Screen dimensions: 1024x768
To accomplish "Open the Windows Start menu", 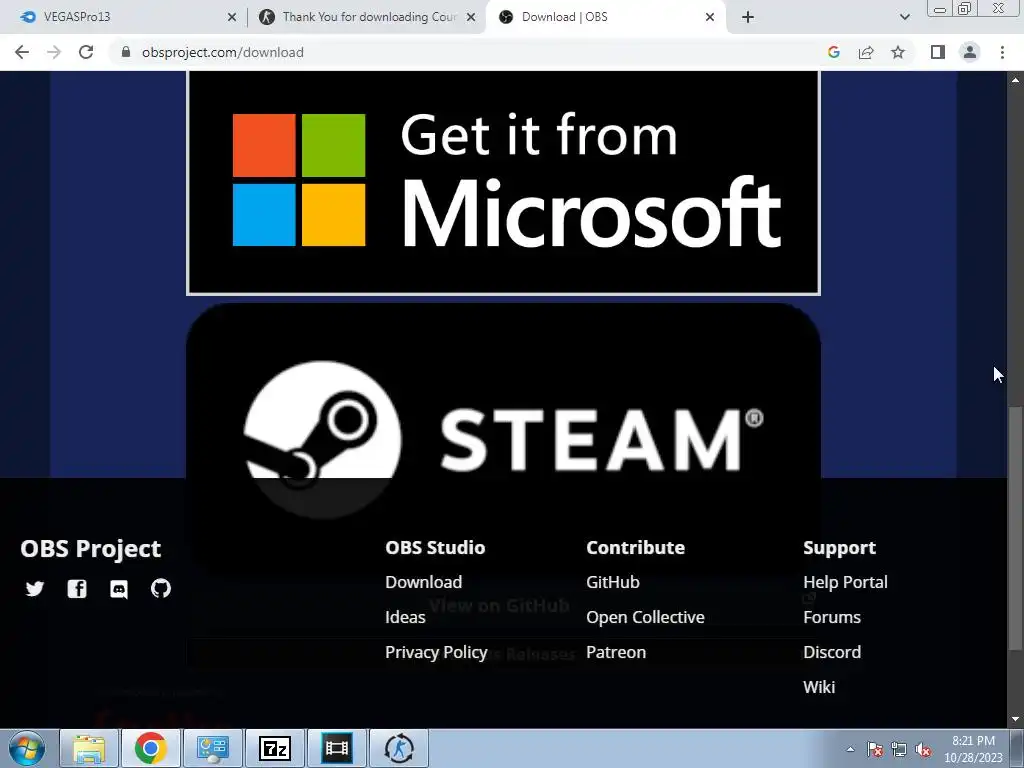I will pyautogui.click(x=27, y=748).
